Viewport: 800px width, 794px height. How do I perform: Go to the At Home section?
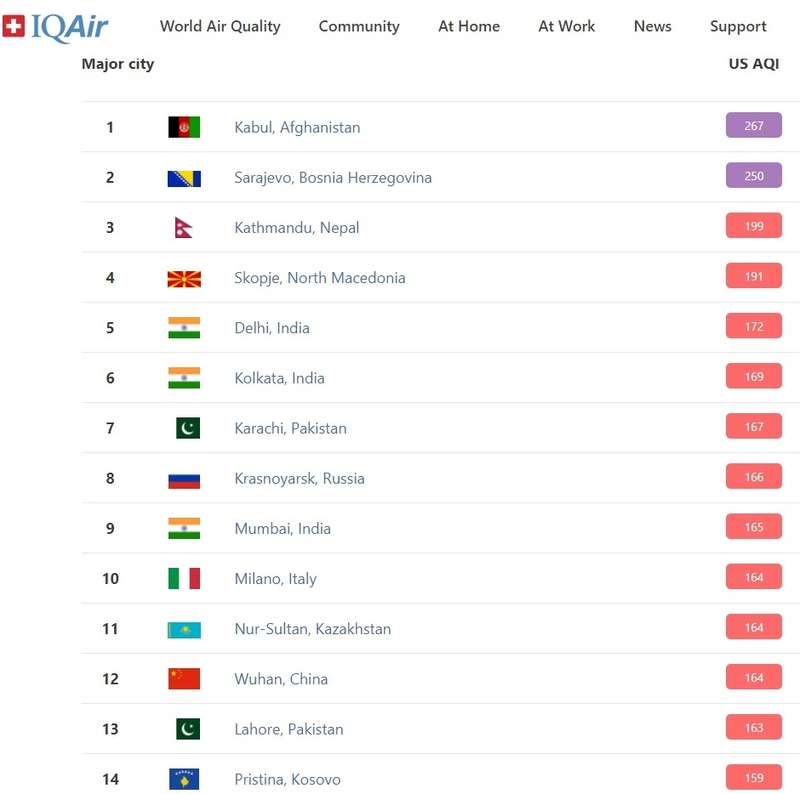click(x=469, y=27)
